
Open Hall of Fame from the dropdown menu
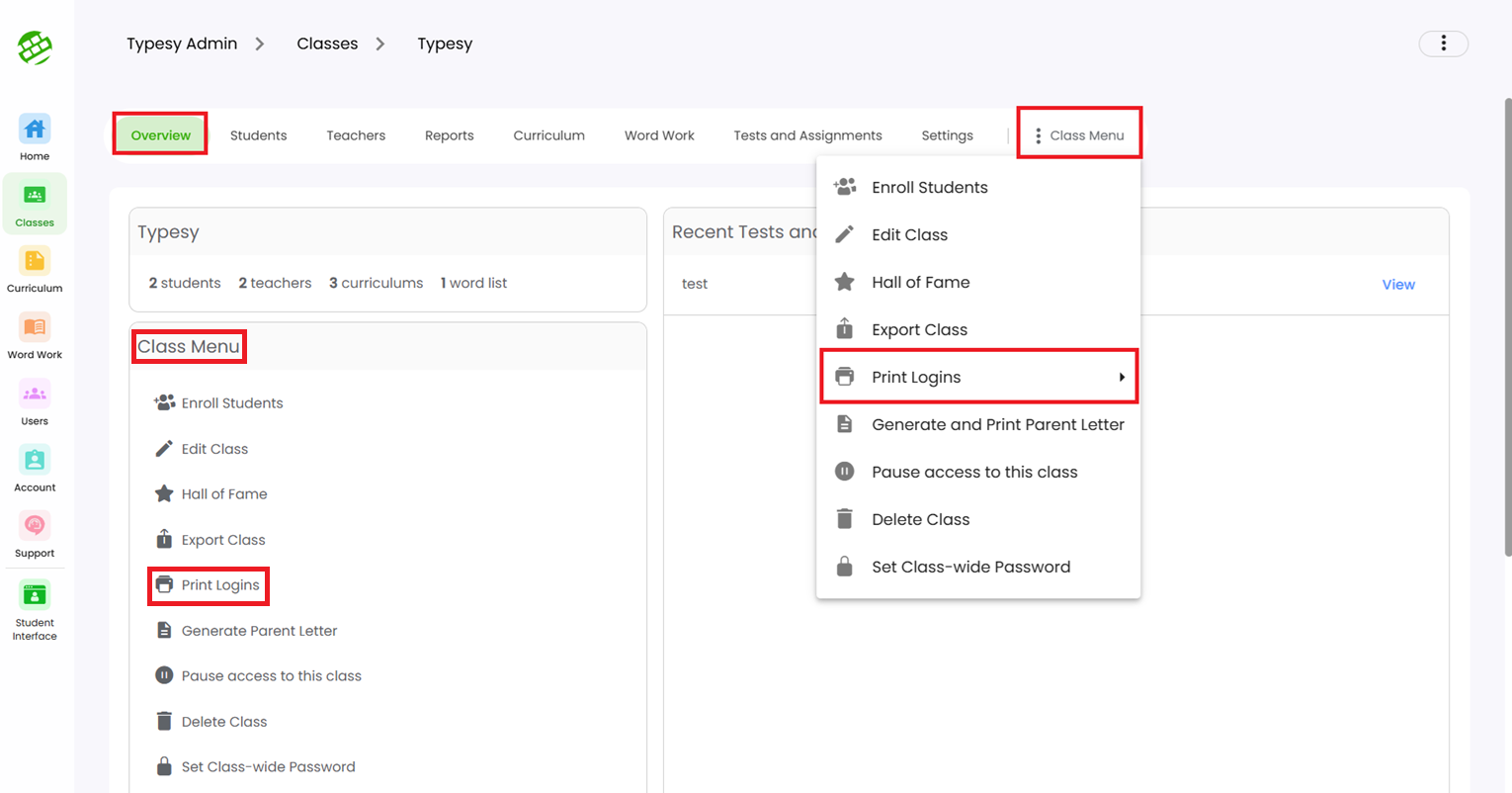[x=978, y=282]
